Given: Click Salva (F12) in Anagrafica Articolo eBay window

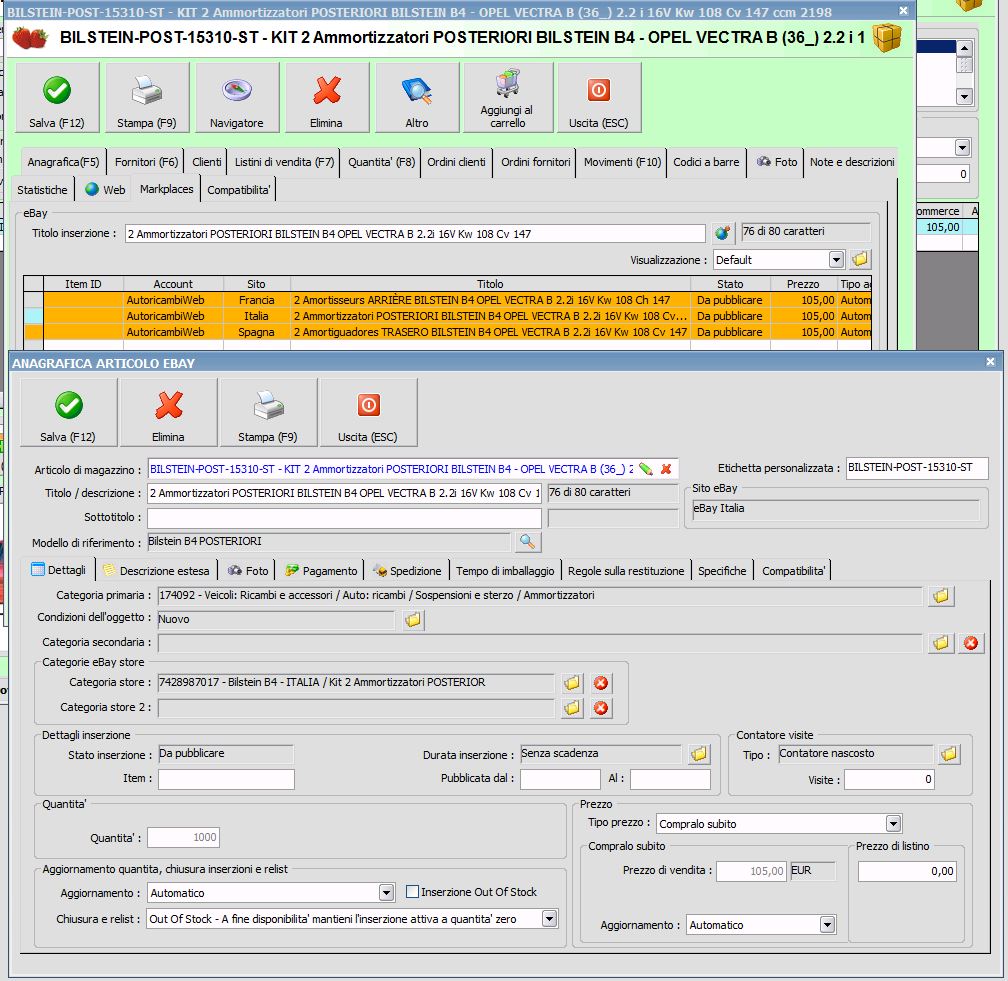Looking at the screenshot, I should pyautogui.click(x=68, y=412).
